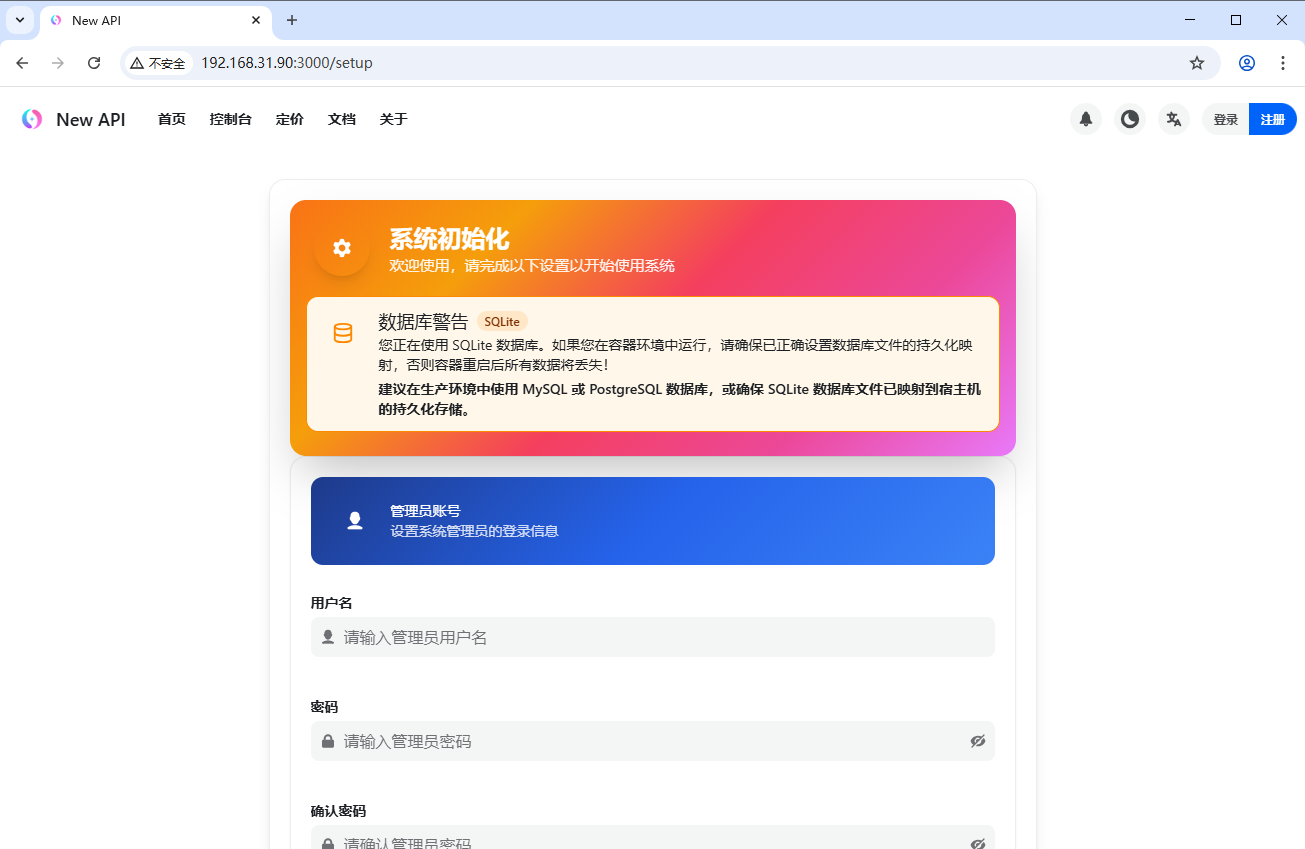Show the 确认密码 field password

[x=977, y=843]
